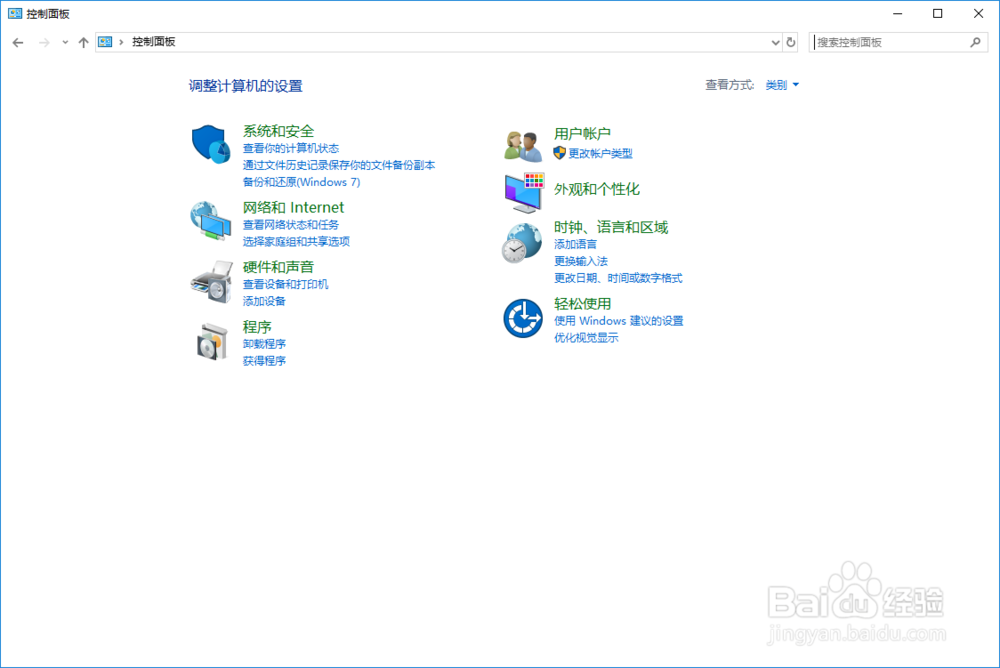
Task: Open the 类别 view-by dropdown
Action: click(x=782, y=85)
